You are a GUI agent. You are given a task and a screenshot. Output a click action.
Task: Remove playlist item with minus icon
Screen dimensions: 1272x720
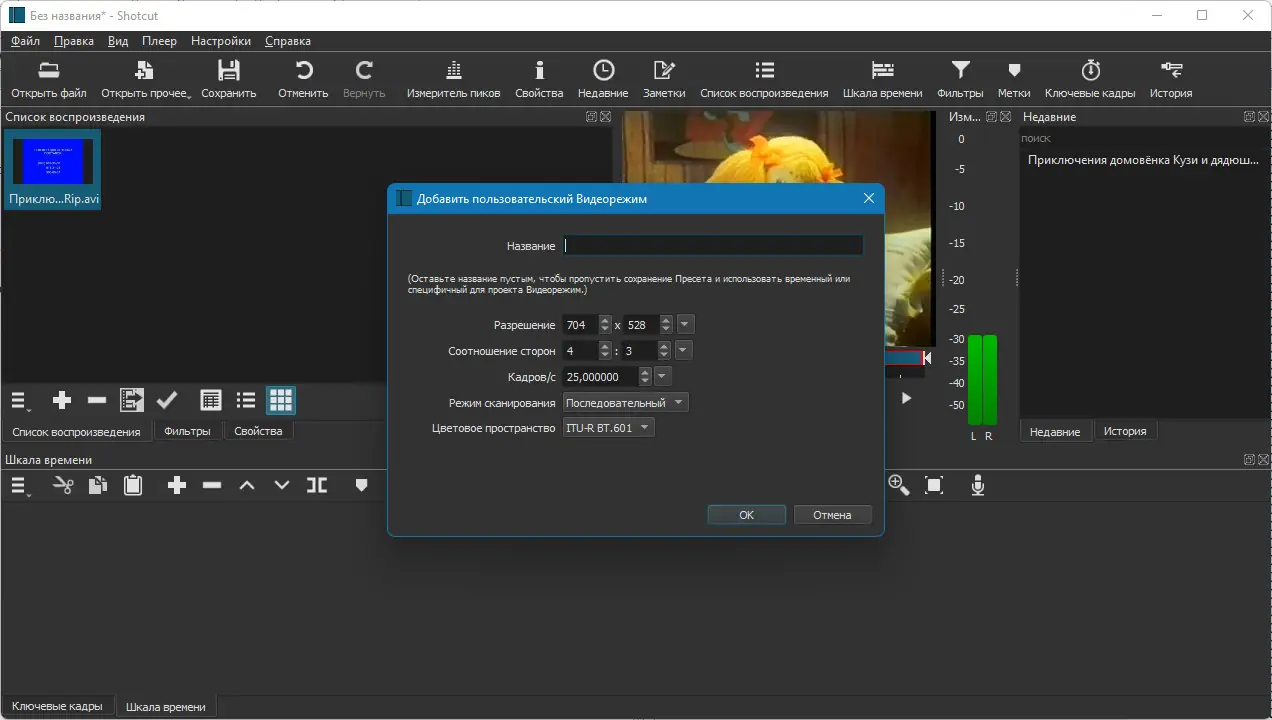[97, 401]
